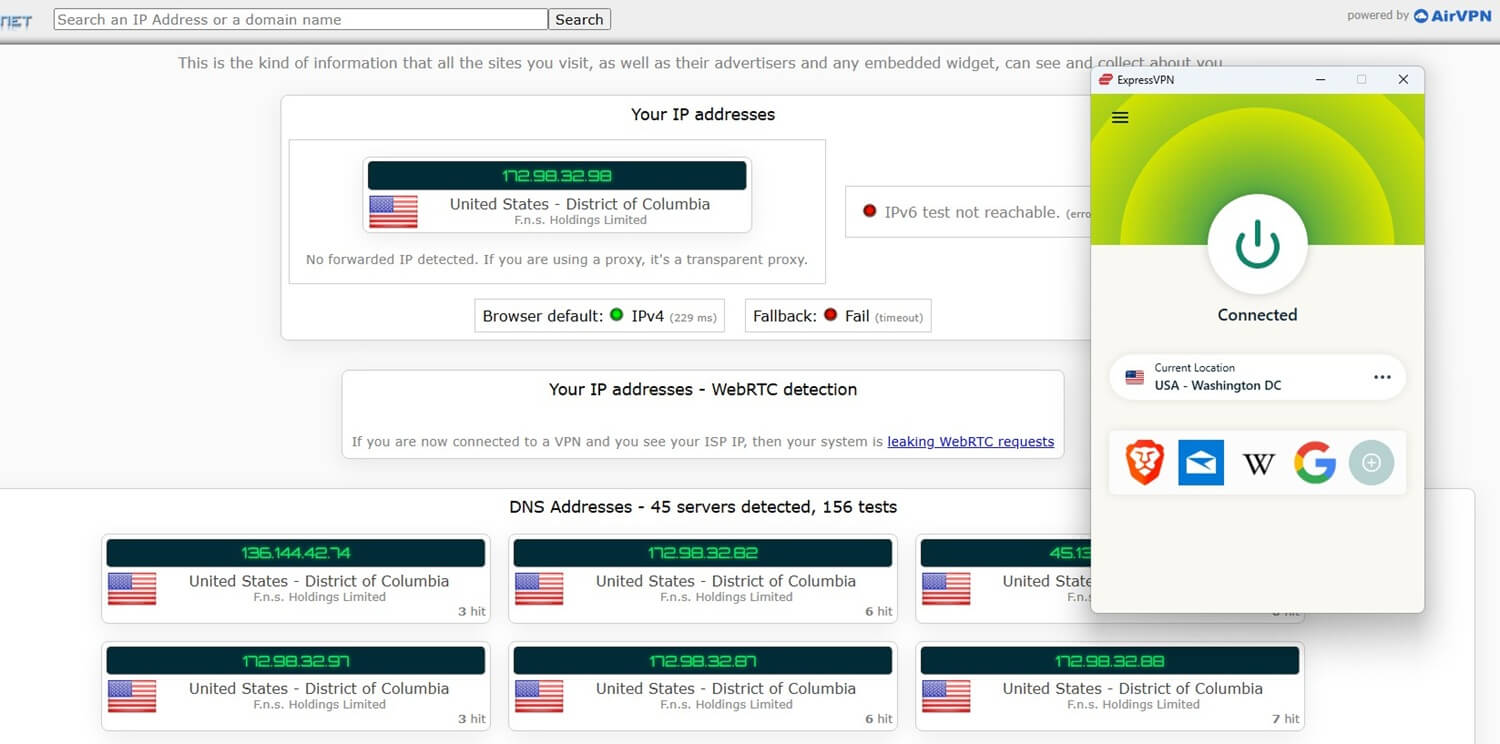Click the green IPv4 browser default indicator
The height and width of the screenshot is (744, 1500).
point(616,315)
